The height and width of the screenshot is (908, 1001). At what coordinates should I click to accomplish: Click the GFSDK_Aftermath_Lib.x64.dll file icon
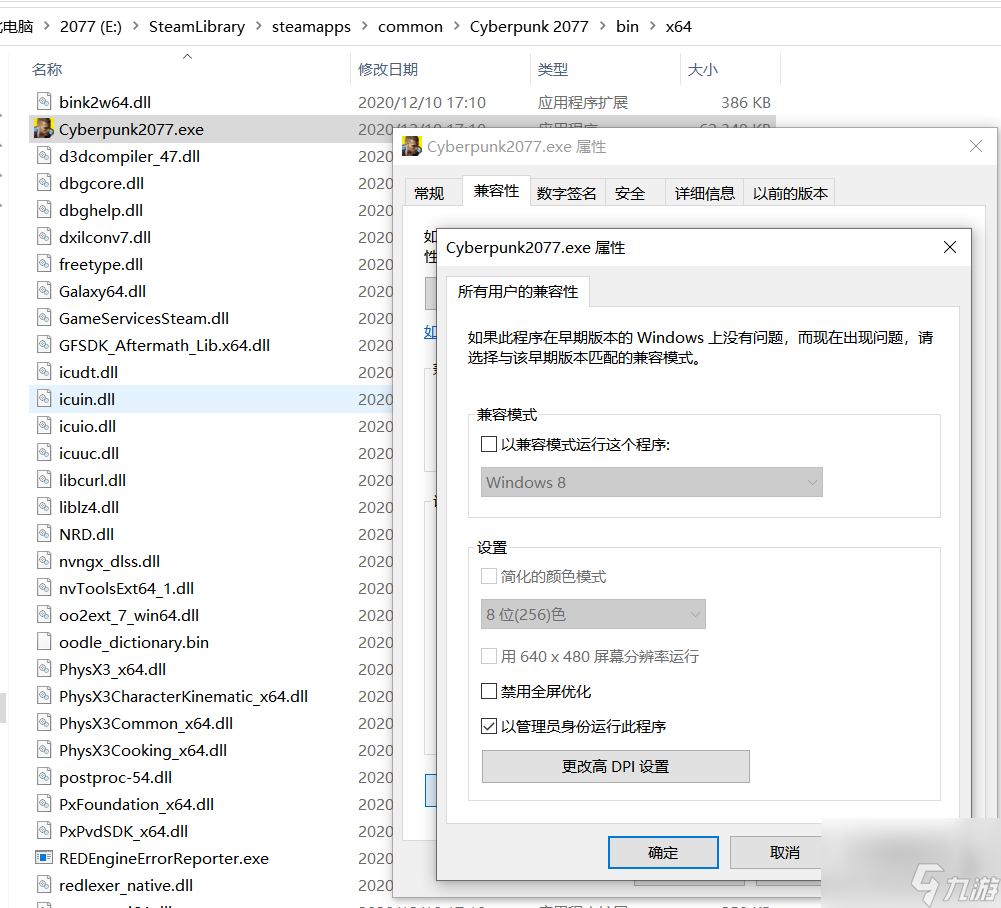tap(44, 345)
